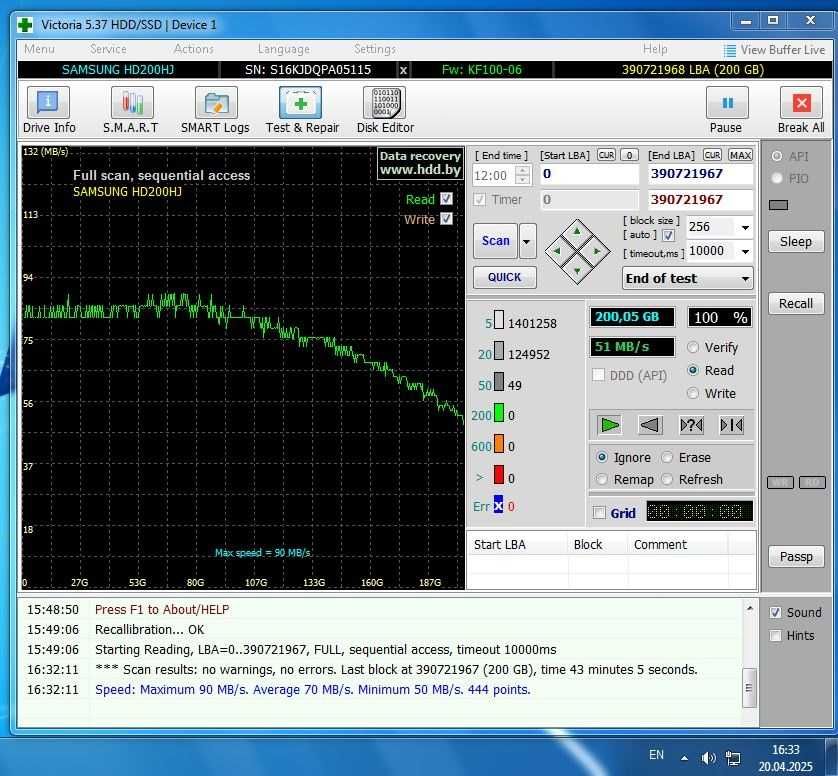
Task: Click the Passp button
Action: (x=796, y=557)
